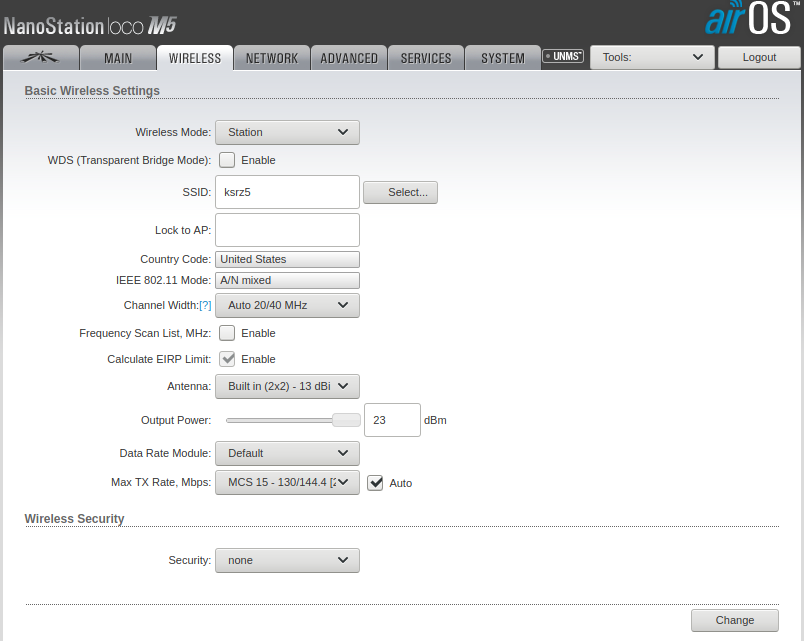
Task: Expand the Tools dropdown menu
Action: click(652, 57)
